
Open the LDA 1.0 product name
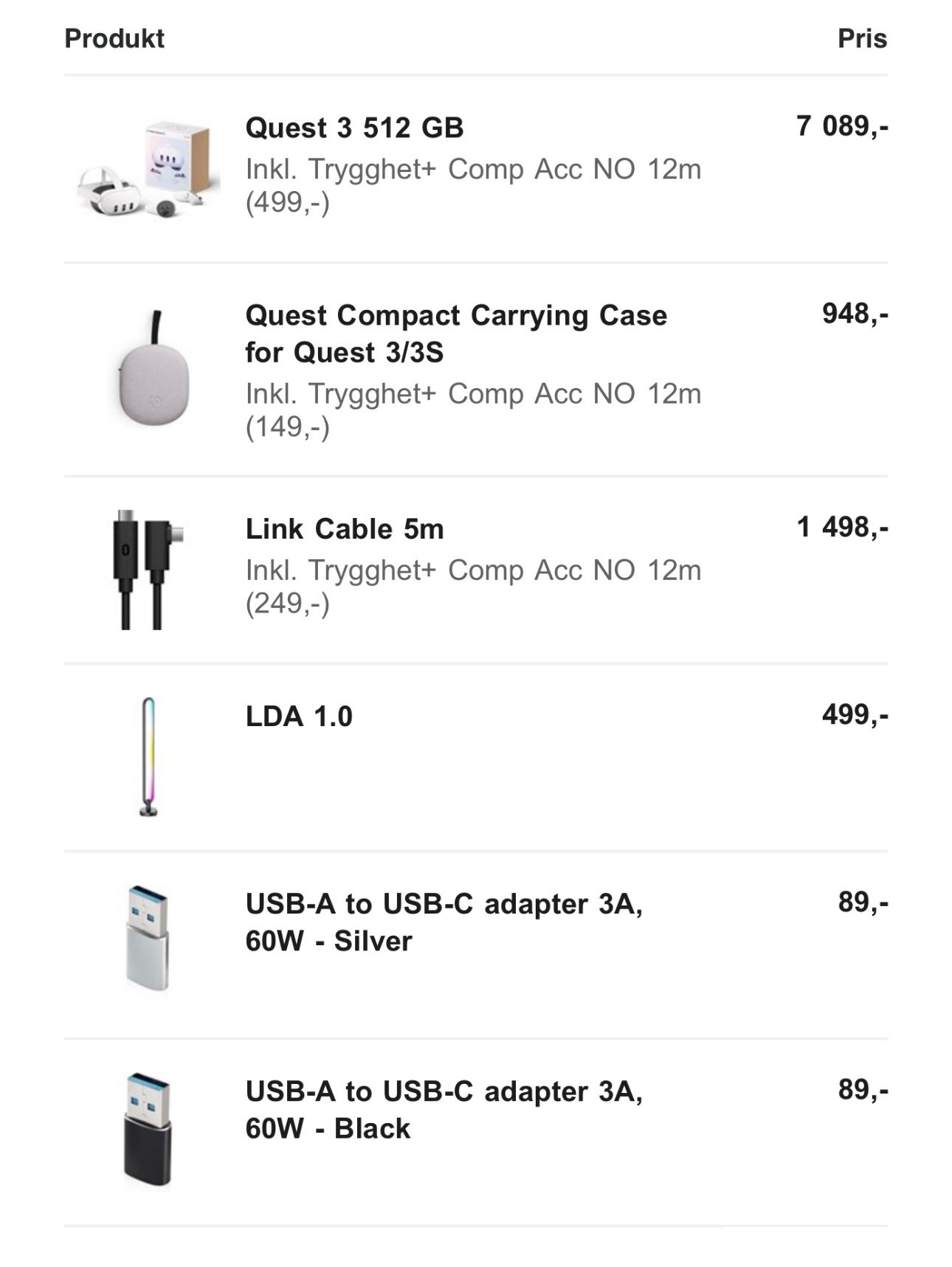pyautogui.click(x=299, y=717)
